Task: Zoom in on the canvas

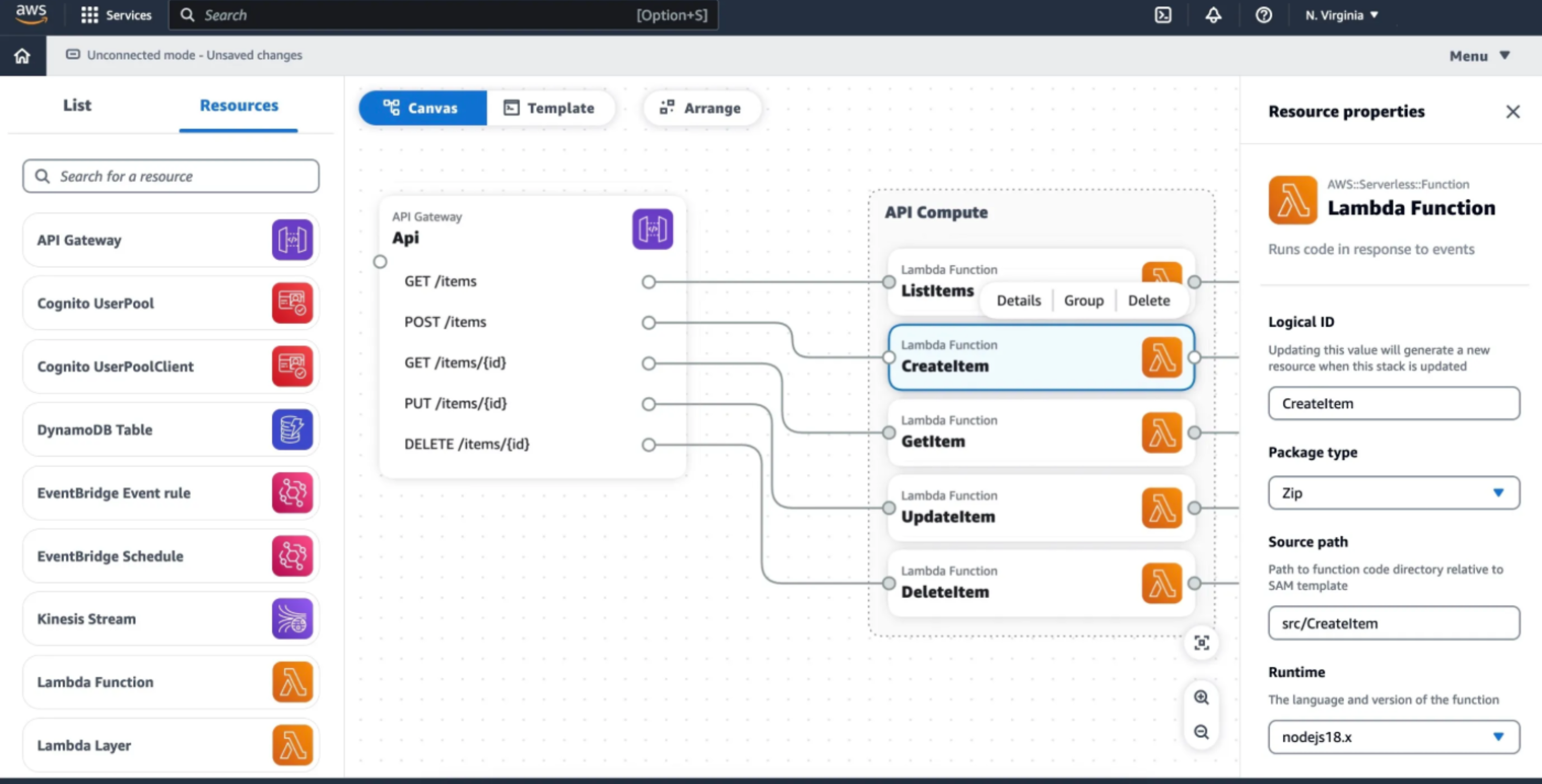Action: [x=1202, y=698]
